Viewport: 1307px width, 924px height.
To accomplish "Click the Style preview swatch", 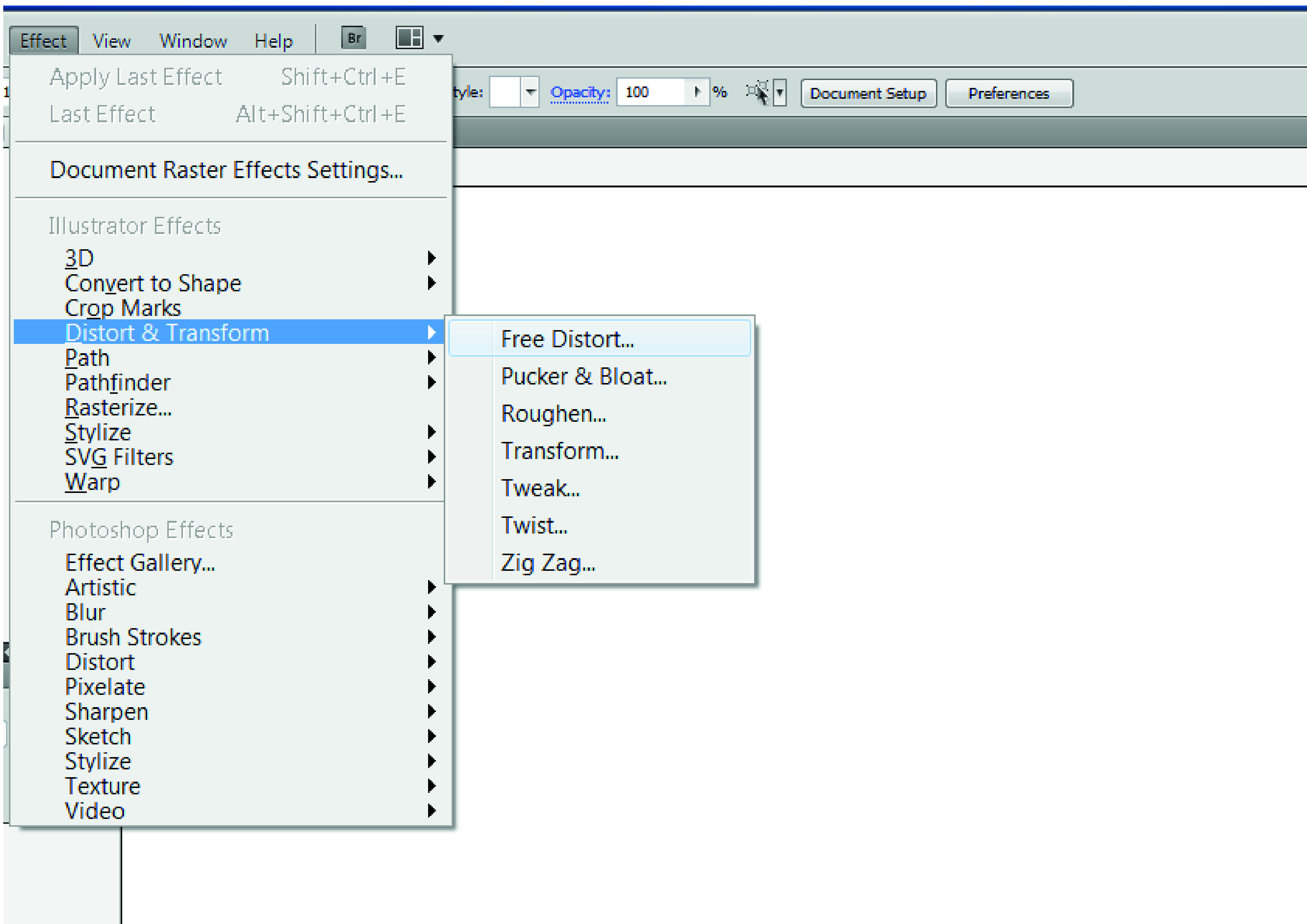I will coord(505,92).
